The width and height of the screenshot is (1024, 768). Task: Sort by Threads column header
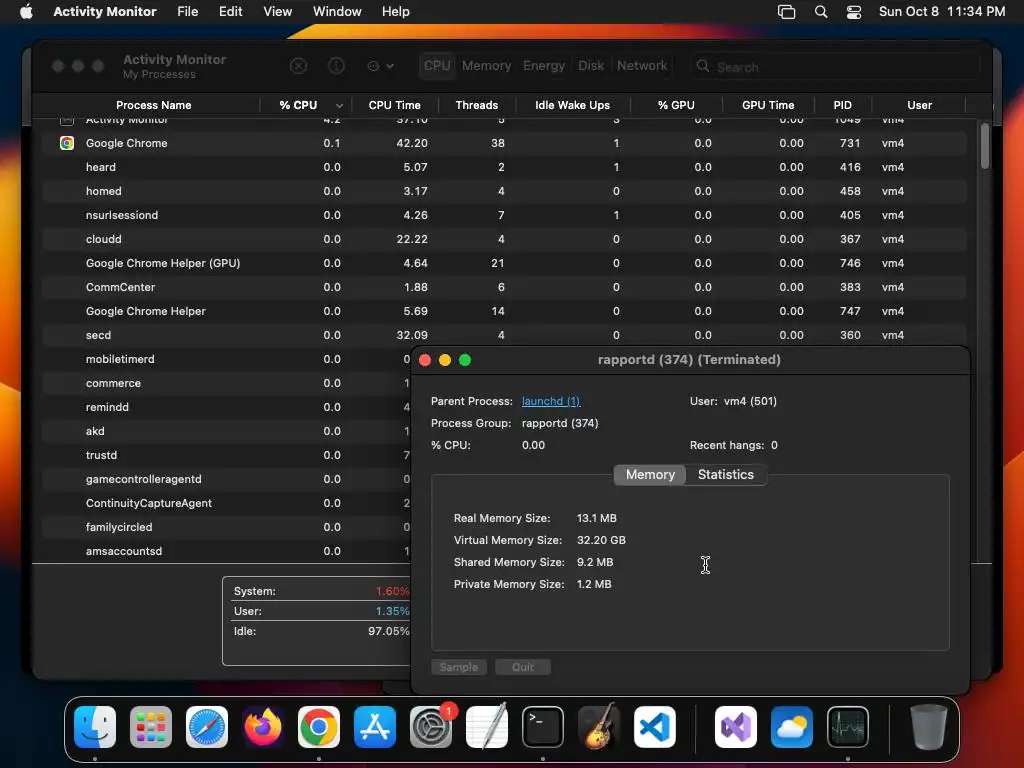477,105
